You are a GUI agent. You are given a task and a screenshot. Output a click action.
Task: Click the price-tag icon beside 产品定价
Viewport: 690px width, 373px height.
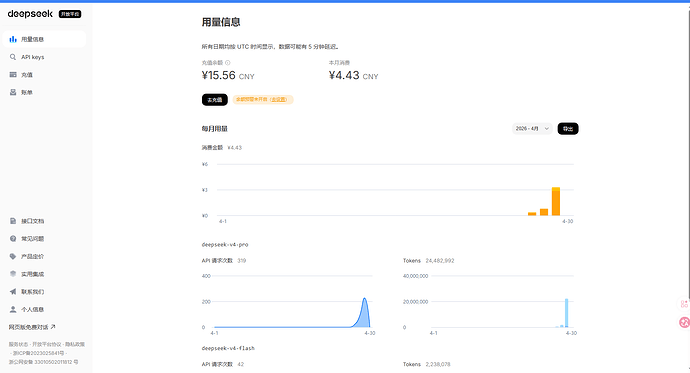[x=13, y=256]
